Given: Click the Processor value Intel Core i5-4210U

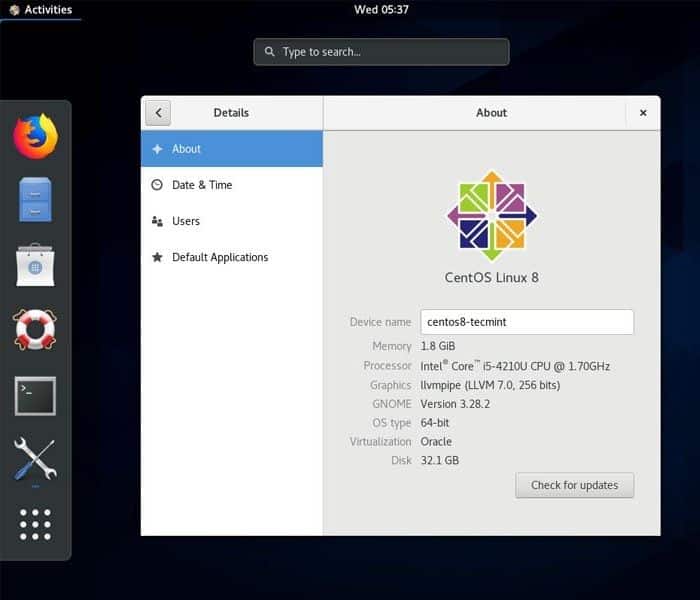Looking at the screenshot, I should click(x=515, y=366).
